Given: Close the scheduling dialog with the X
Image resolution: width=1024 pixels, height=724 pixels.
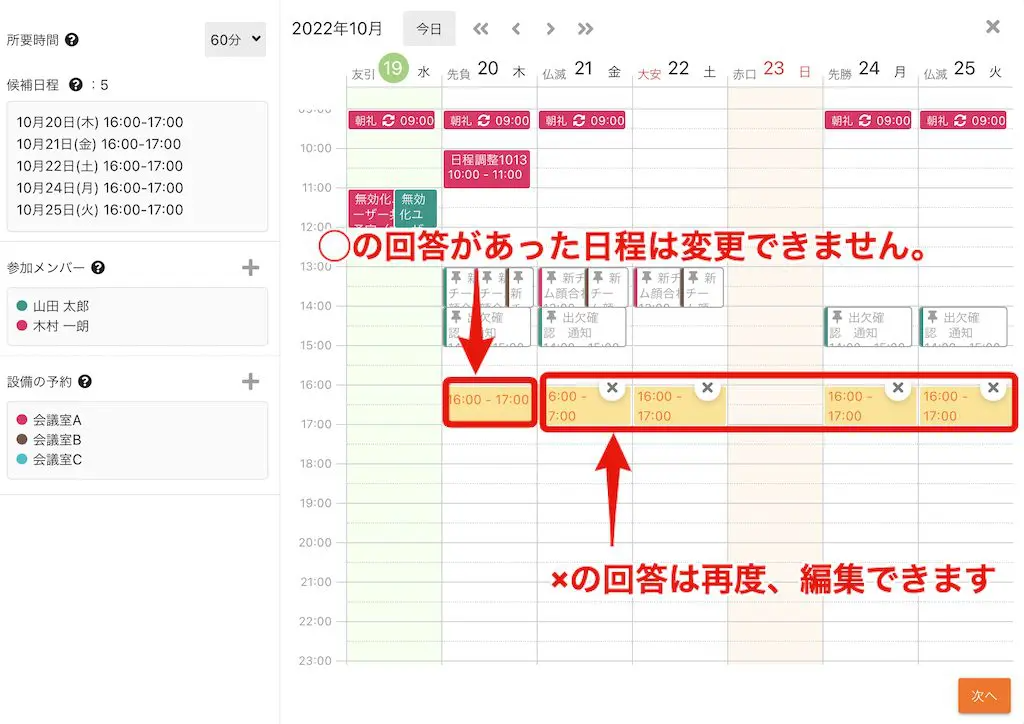Looking at the screenshot, I should 993,27.
